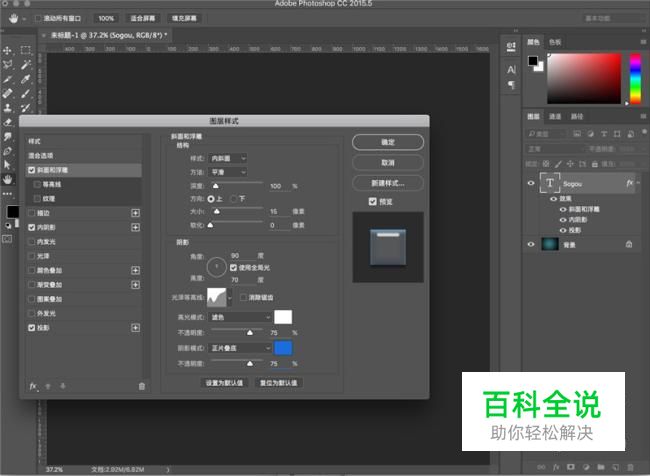Select the Move tool
This screenshot has height=476, width=650.
(7, 51)
